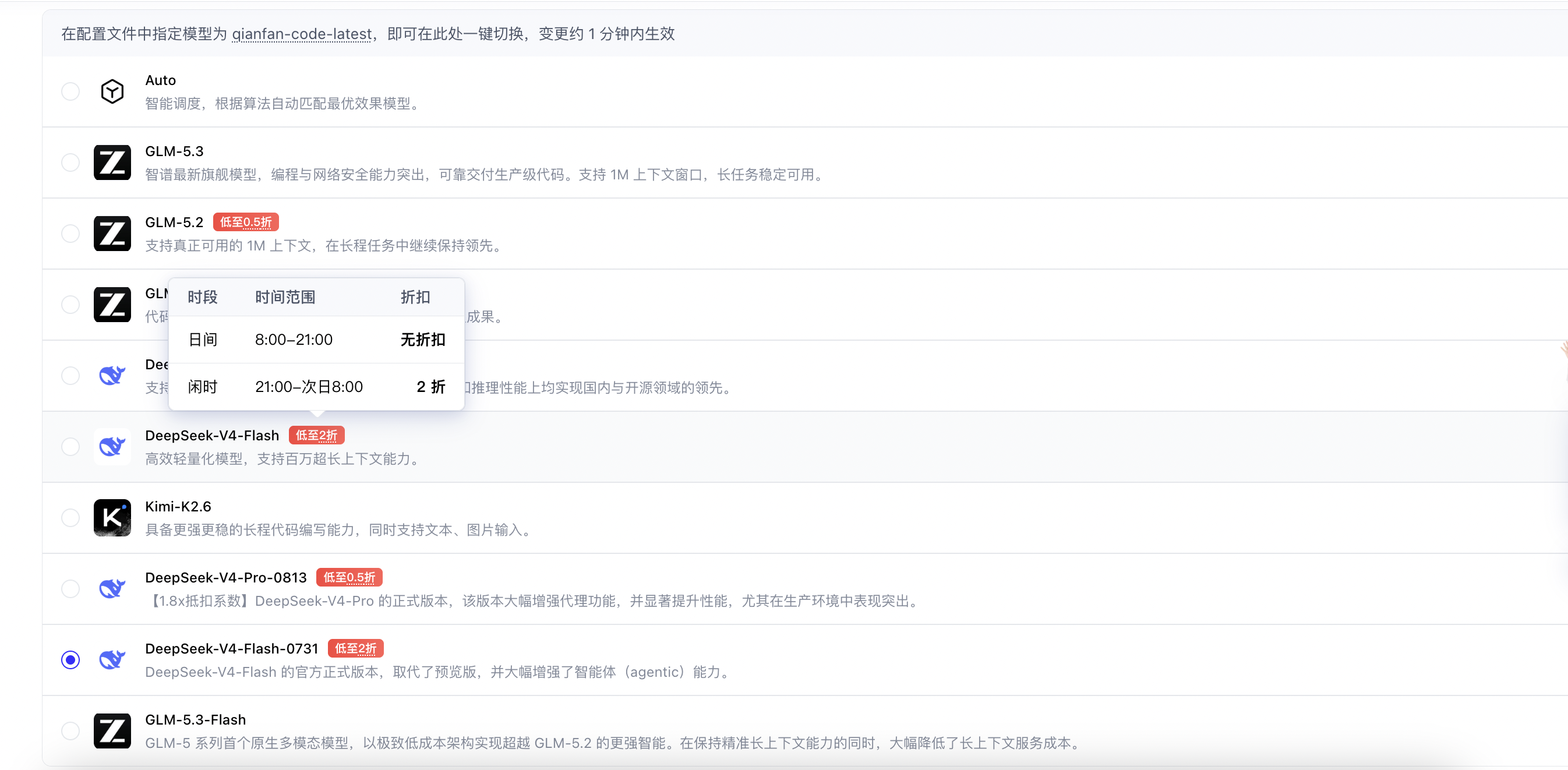Click the selected DeepSeek-V4-Flash-0731 radio button
The image size is (1568, 770).
[70, 660]
